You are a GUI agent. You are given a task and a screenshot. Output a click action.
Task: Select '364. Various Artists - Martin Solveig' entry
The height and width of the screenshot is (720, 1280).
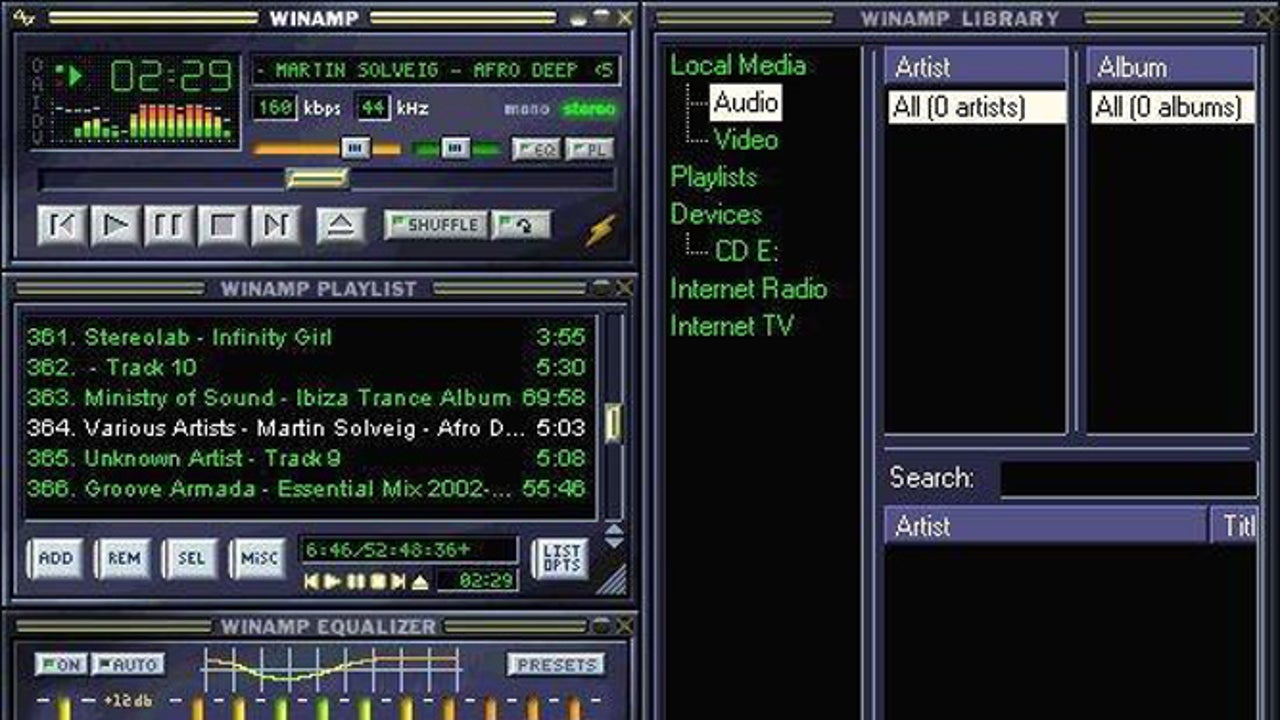(x=306, y=428)
